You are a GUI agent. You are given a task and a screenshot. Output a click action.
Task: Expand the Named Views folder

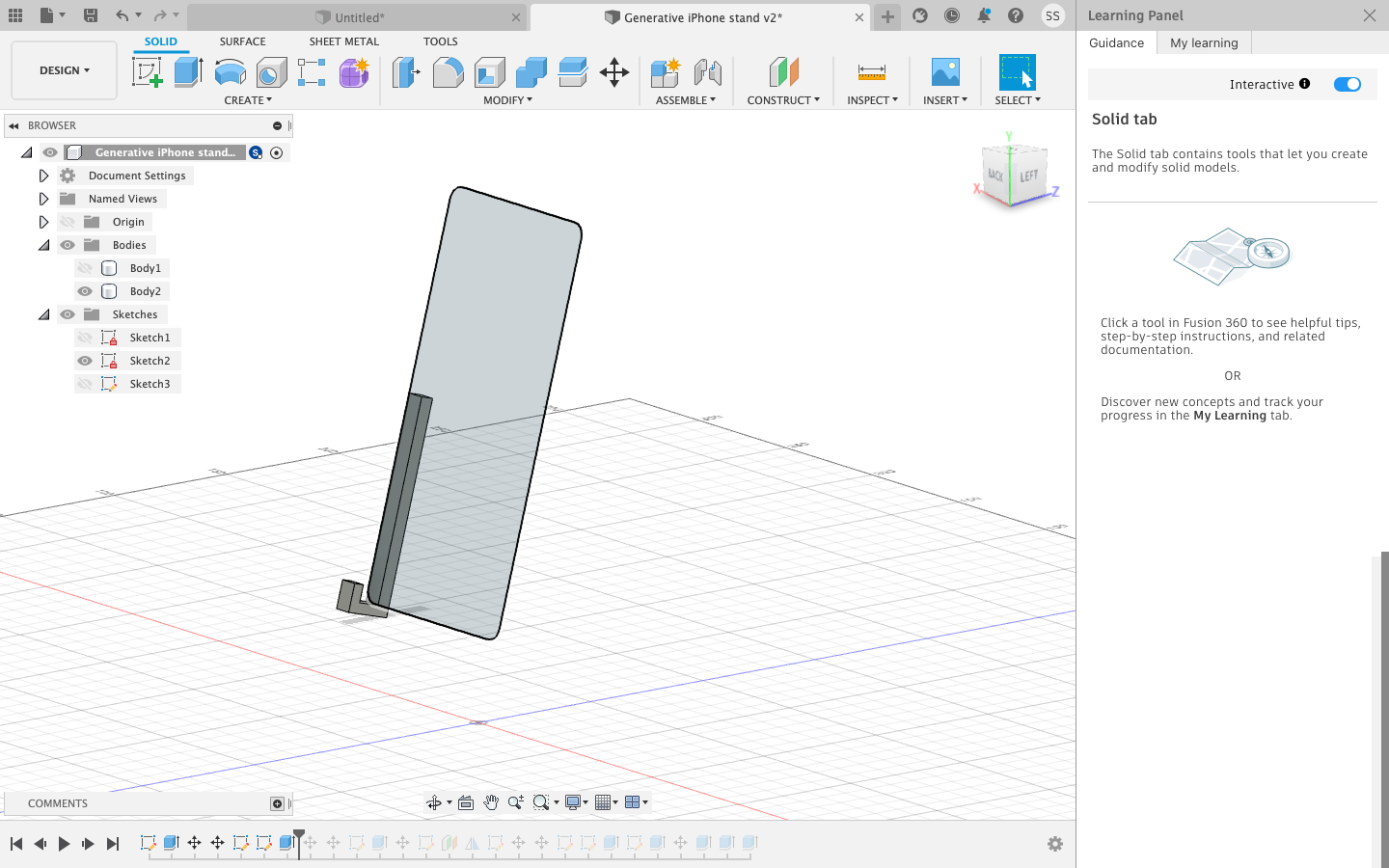coord(43,198)
